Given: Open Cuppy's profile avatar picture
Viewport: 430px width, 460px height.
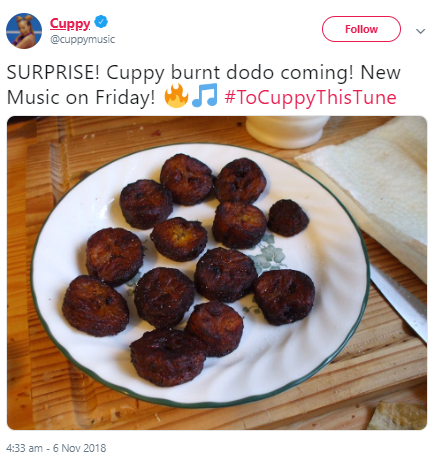Looking at the screenshot, I should point(24,31).
